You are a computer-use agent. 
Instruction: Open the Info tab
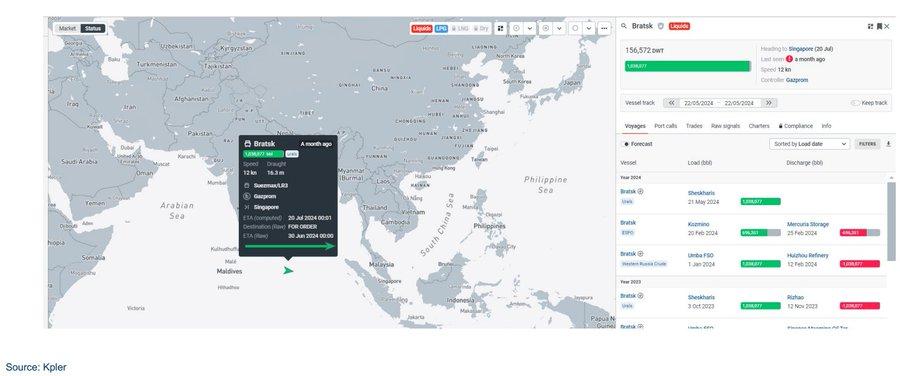pos(826,126)
